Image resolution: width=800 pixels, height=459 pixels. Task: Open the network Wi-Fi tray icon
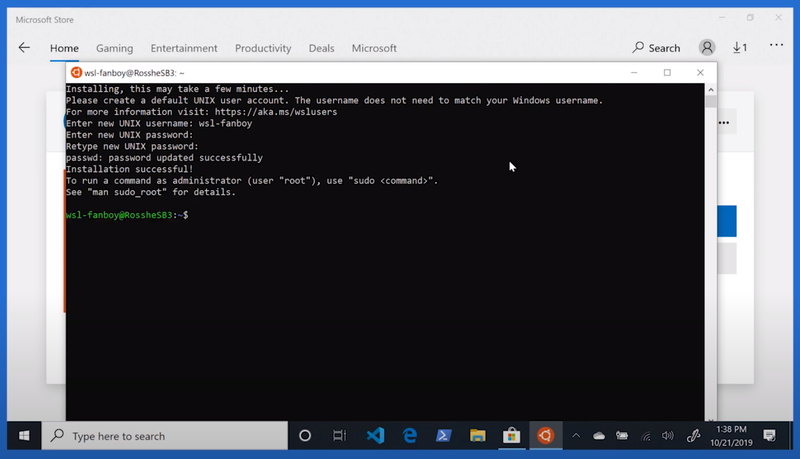coord(646,436)
